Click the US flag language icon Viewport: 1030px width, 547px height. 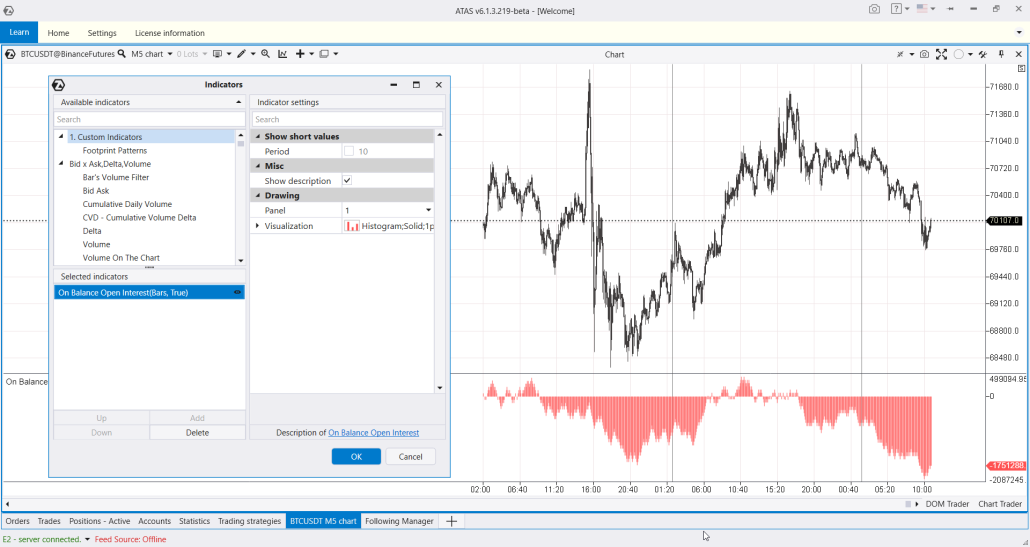pyautogui.click(x=922, y=9)
